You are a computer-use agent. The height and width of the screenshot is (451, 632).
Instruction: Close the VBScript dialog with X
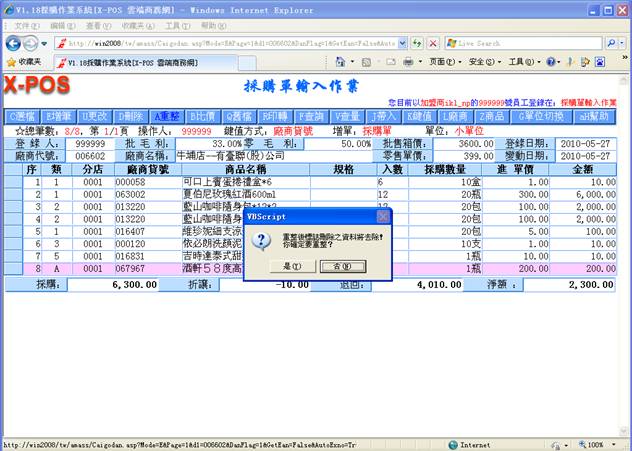coord(382,215)
